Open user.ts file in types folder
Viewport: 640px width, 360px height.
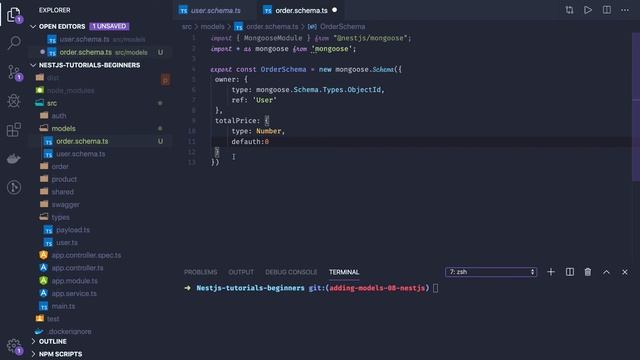pyautogui.click(x=100, y=242)
